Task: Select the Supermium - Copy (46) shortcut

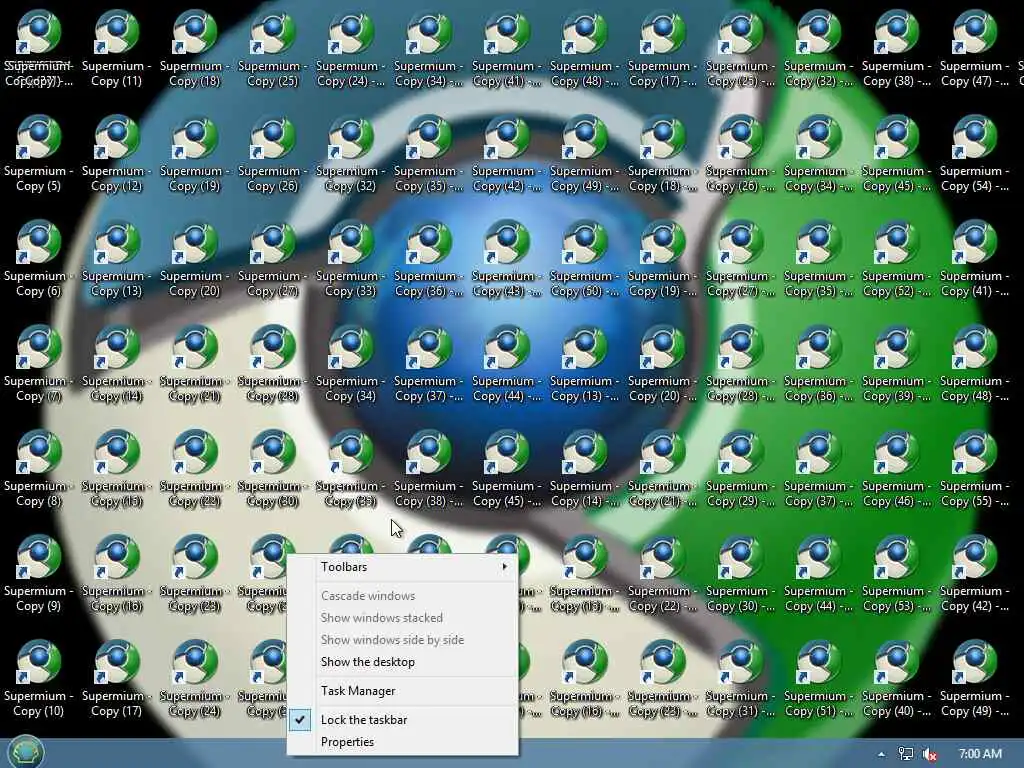Action: pos(896,470)
